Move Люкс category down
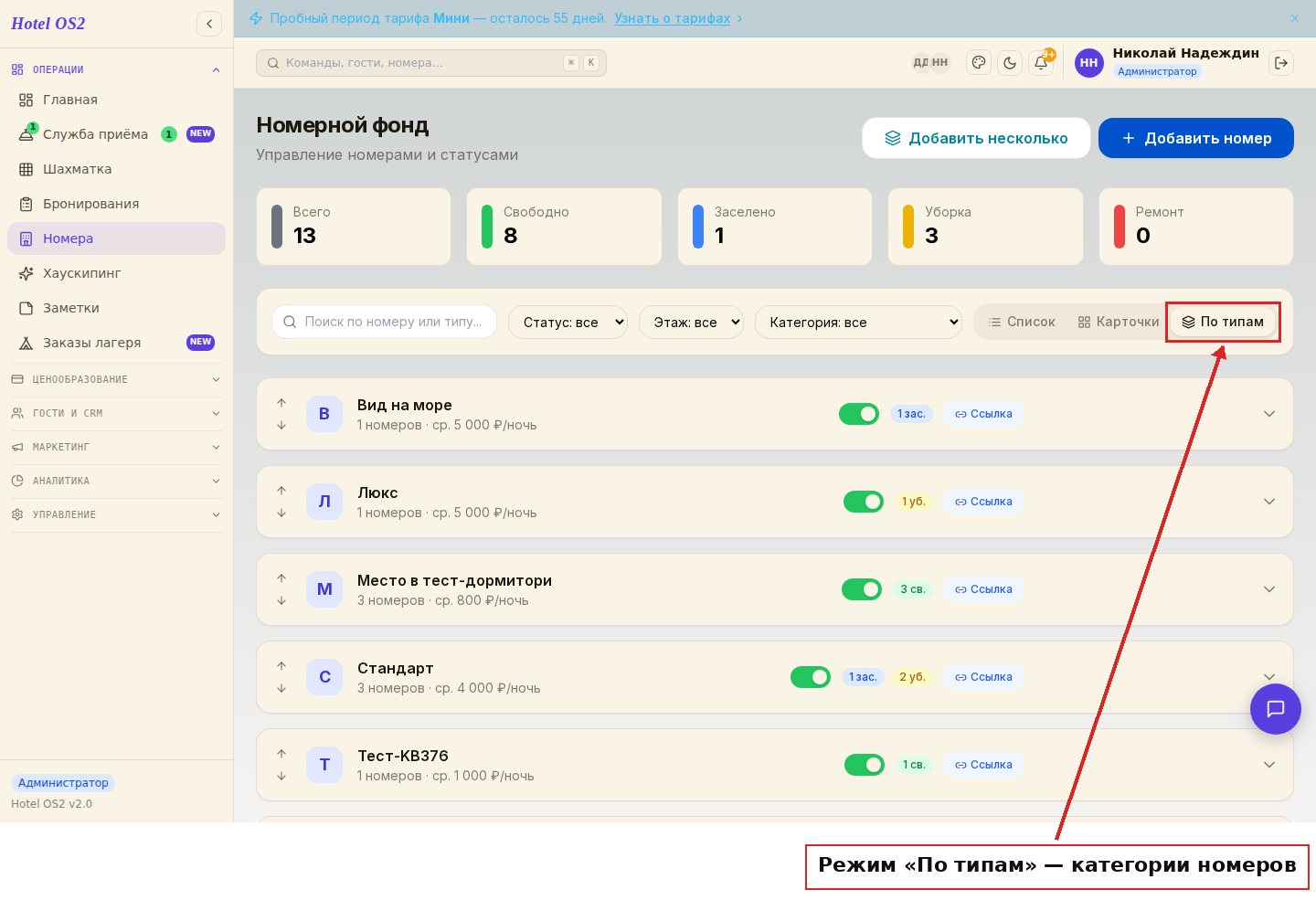Screen dimensions: 1316x911 click(x=281, y=513)
